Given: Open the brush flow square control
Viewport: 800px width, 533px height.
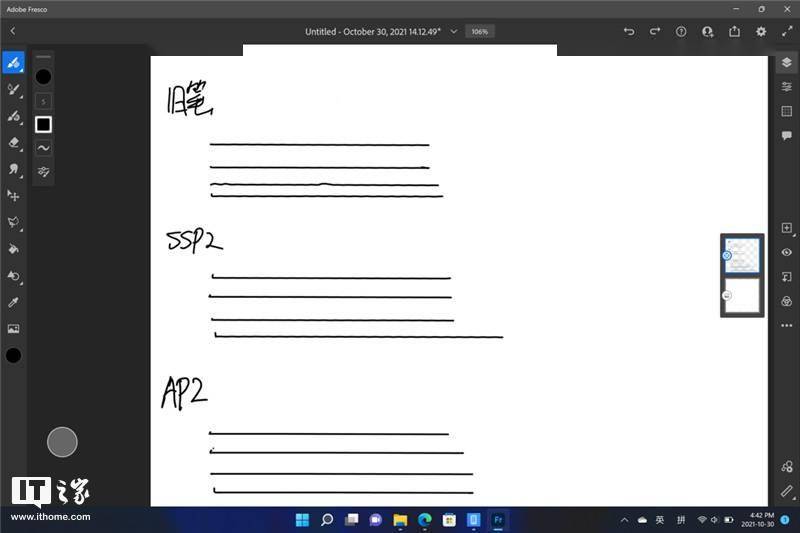Looking at the screenshot, I should (x=43, y=124).
